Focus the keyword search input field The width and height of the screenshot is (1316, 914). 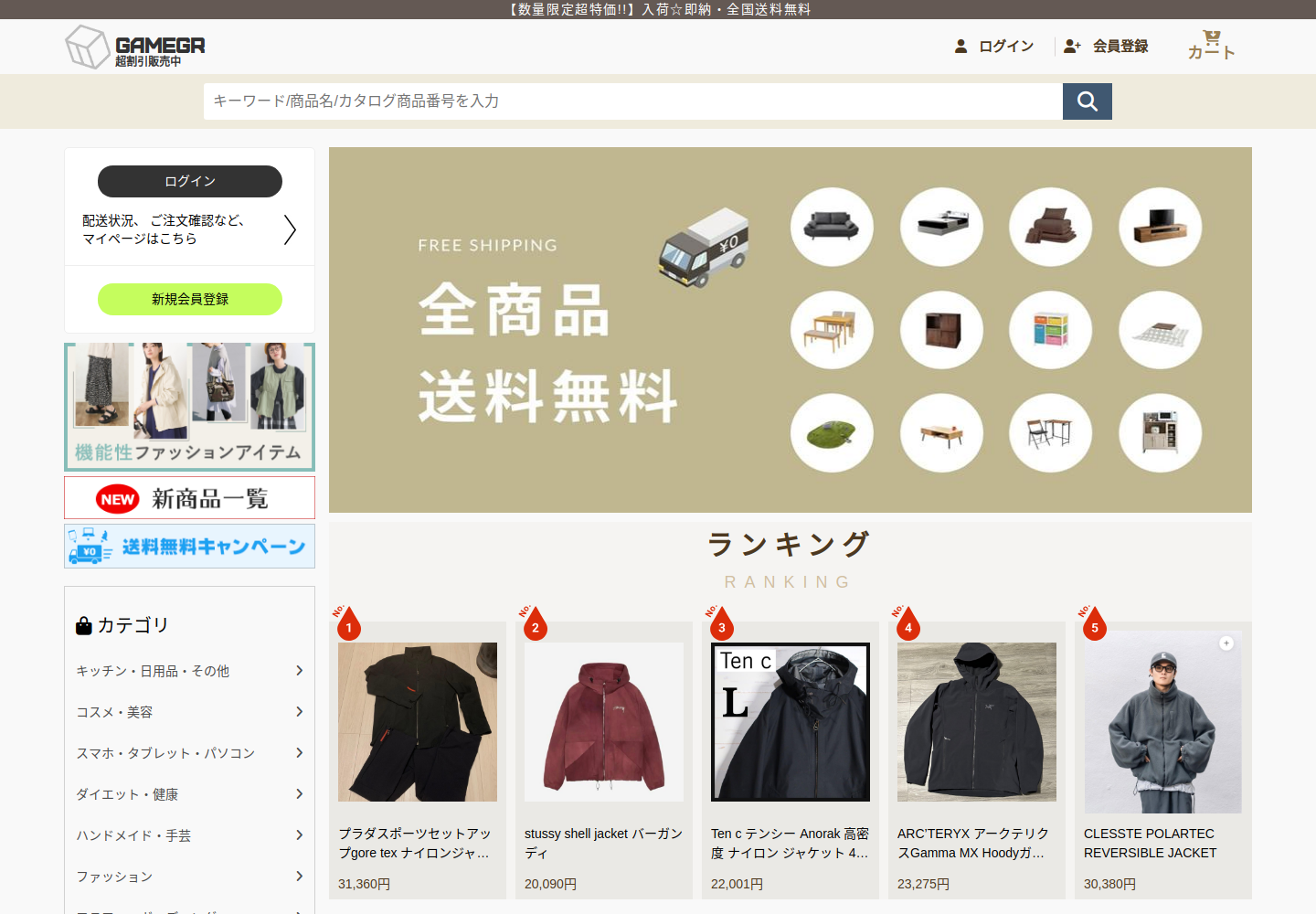point(633,101)
